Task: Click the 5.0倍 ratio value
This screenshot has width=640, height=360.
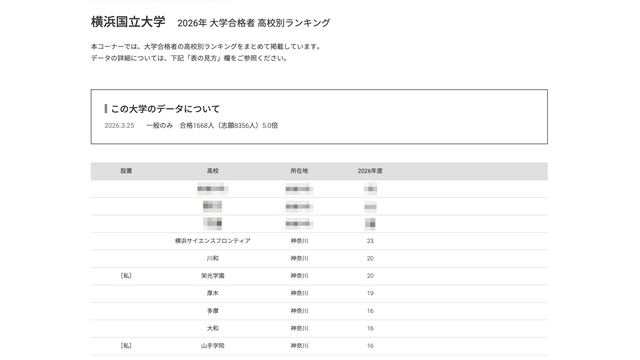Action: [x=270, y=125]
